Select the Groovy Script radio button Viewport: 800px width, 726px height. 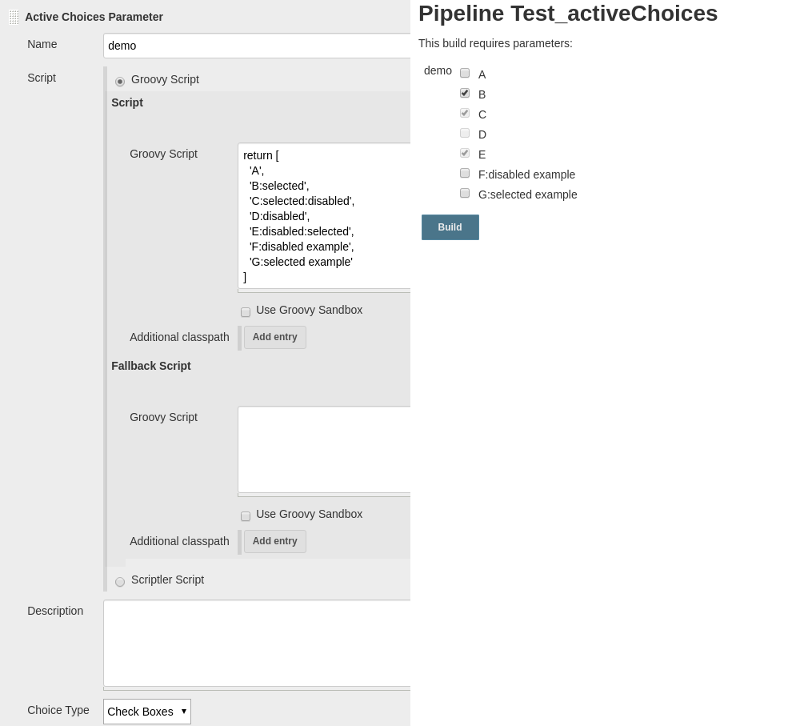pyautogui.click(x=120, y=81)
